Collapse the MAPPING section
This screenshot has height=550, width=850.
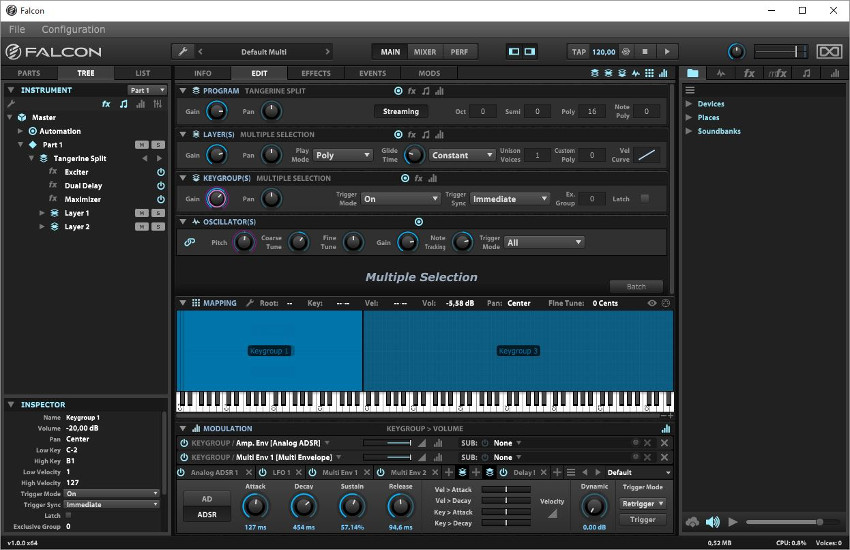point(183,303)
